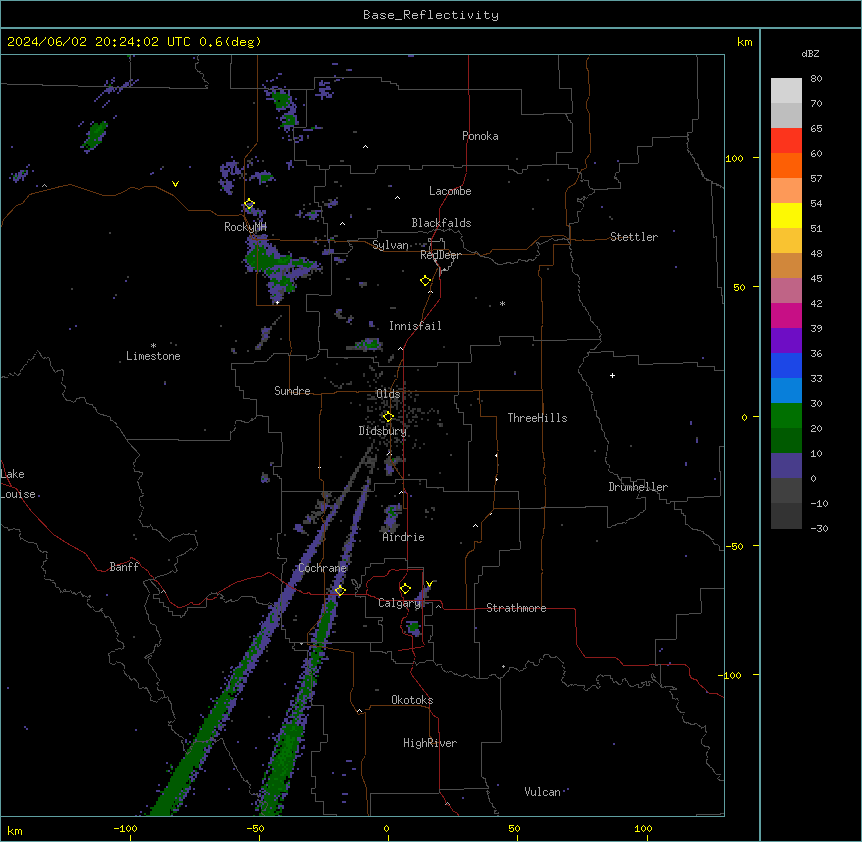The width and height of the screenshot is (862, 842).
Task: Click the Didsbury city label
Action: [383, 431]
